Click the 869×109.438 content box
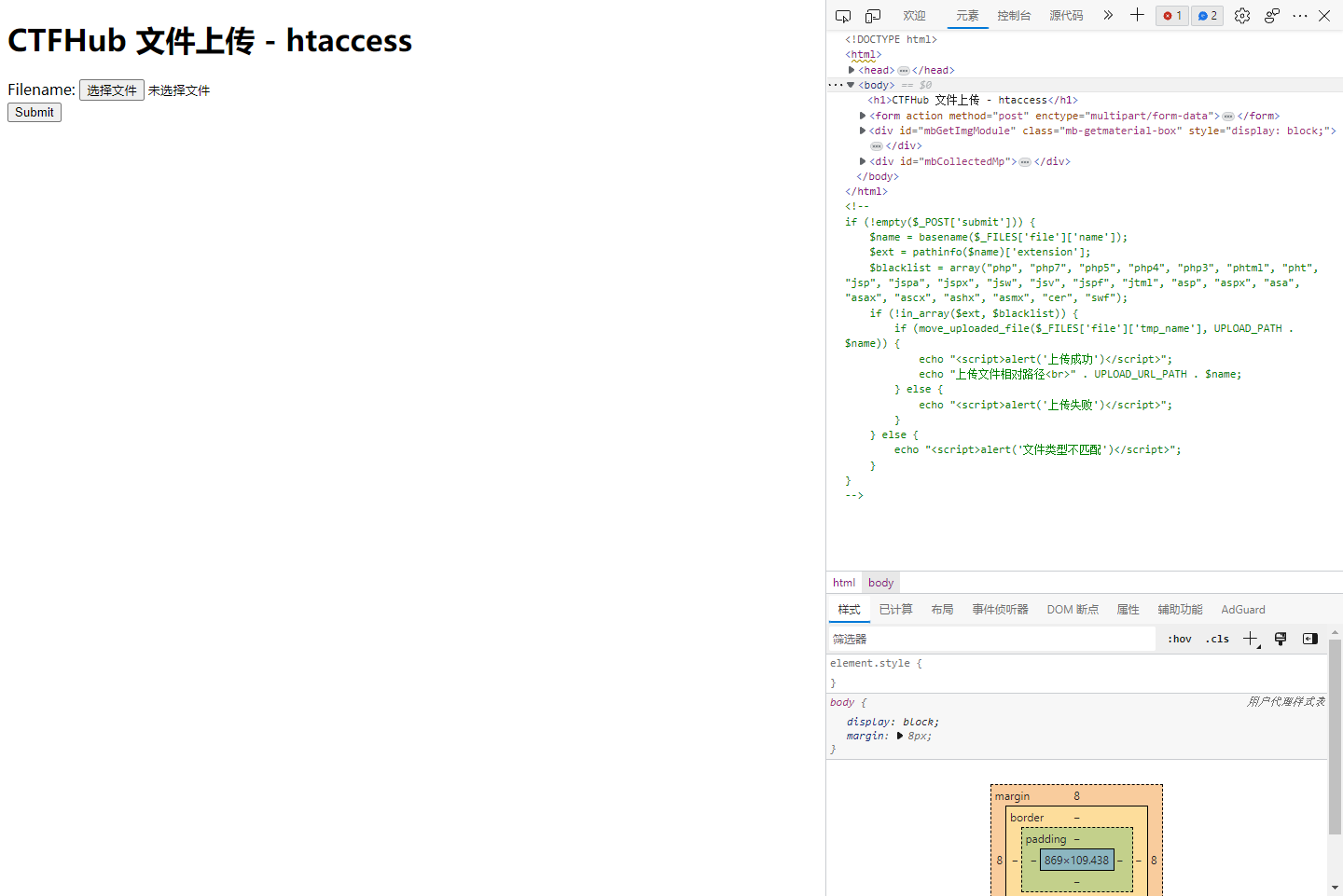Screen dimensions: 1343x896 click(x=1076, y=861)
